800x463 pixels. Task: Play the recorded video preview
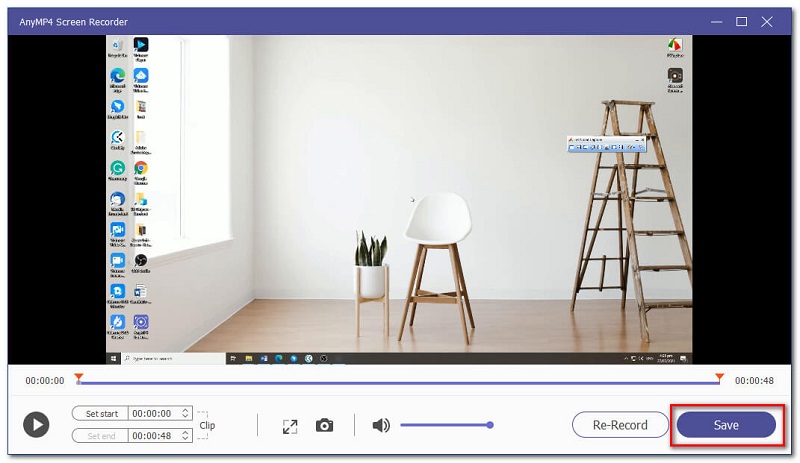coord(36,425)
